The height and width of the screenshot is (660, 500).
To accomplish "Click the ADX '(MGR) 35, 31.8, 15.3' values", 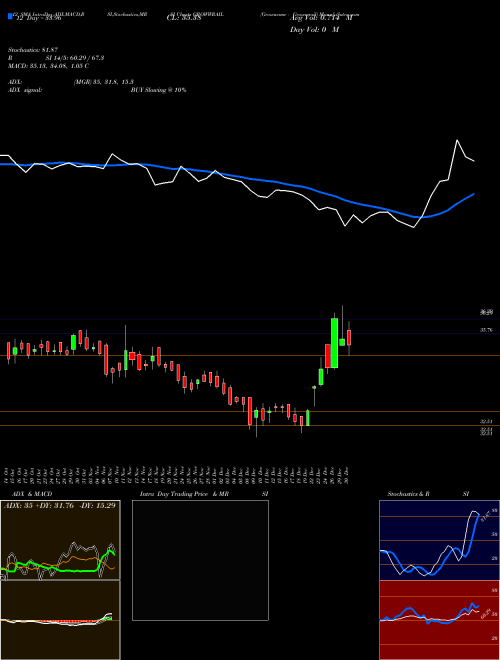I will [x=104, y=82].
